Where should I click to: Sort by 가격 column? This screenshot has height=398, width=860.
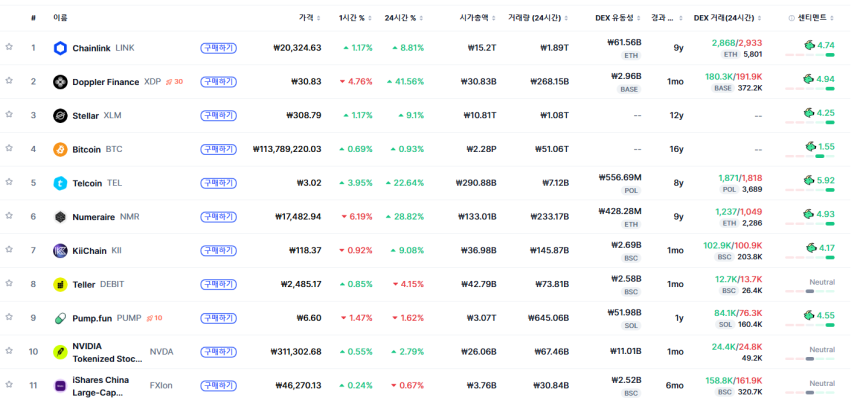tap(310, 18)
